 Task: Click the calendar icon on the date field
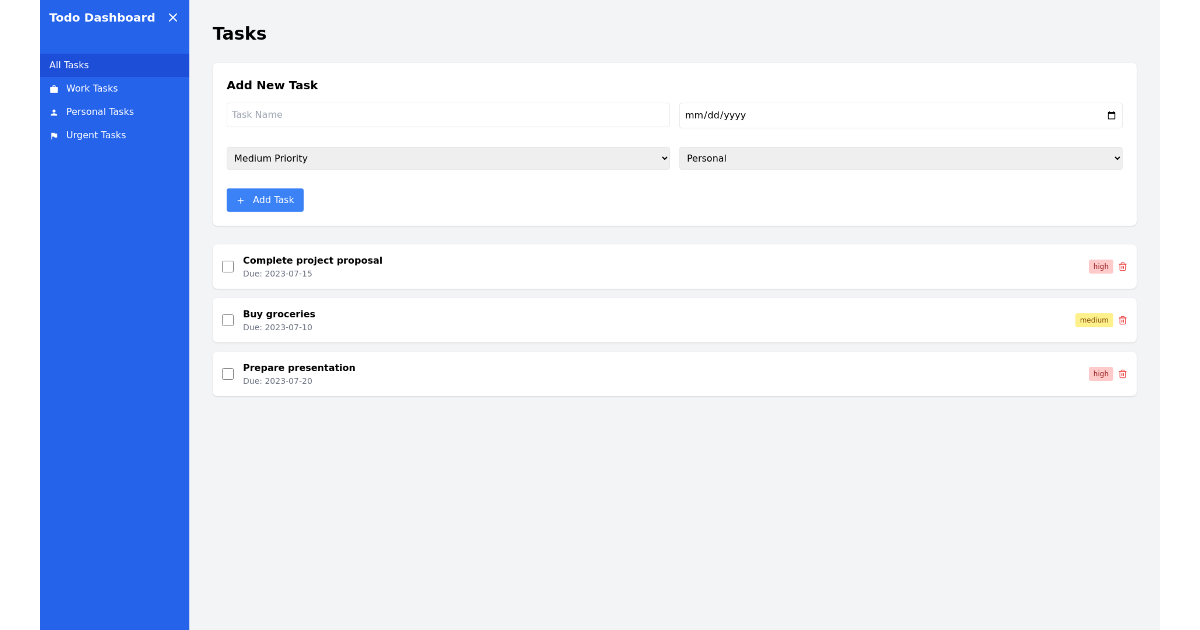(x=1110, y=115)
